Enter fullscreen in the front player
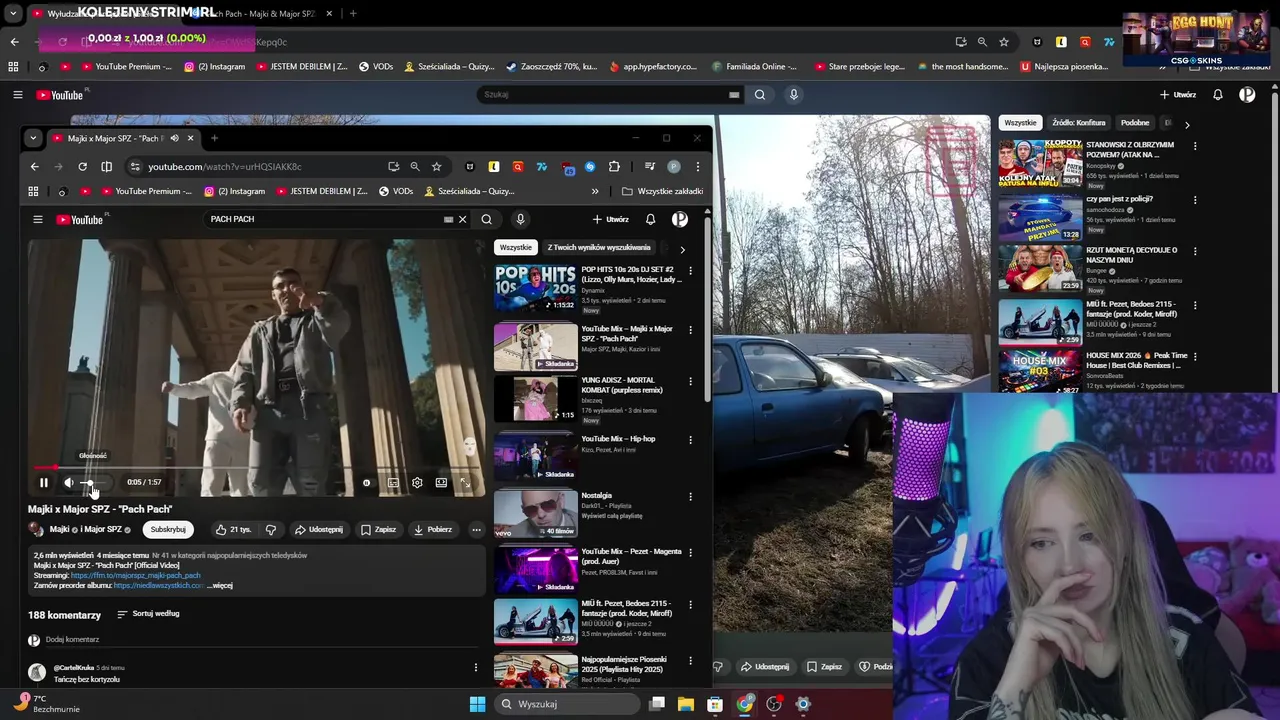The width and height of the screenshot is (1280, 720). [x=465, y=483]
